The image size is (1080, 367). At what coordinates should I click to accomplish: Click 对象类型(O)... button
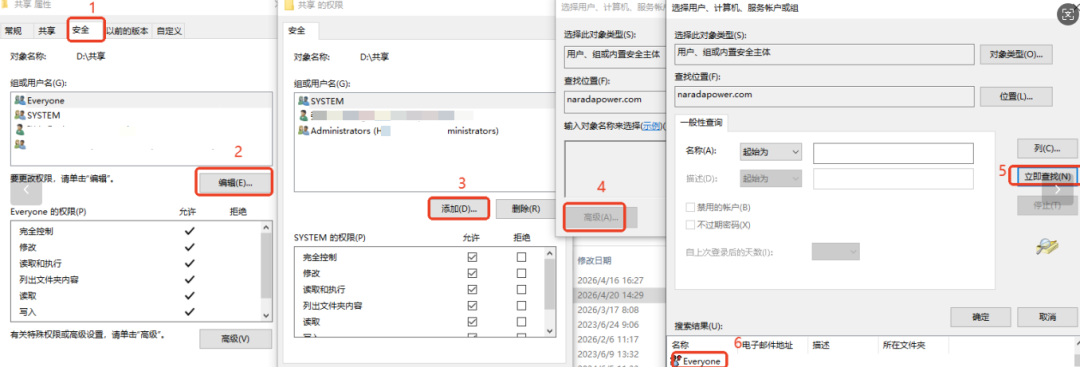1016,54
